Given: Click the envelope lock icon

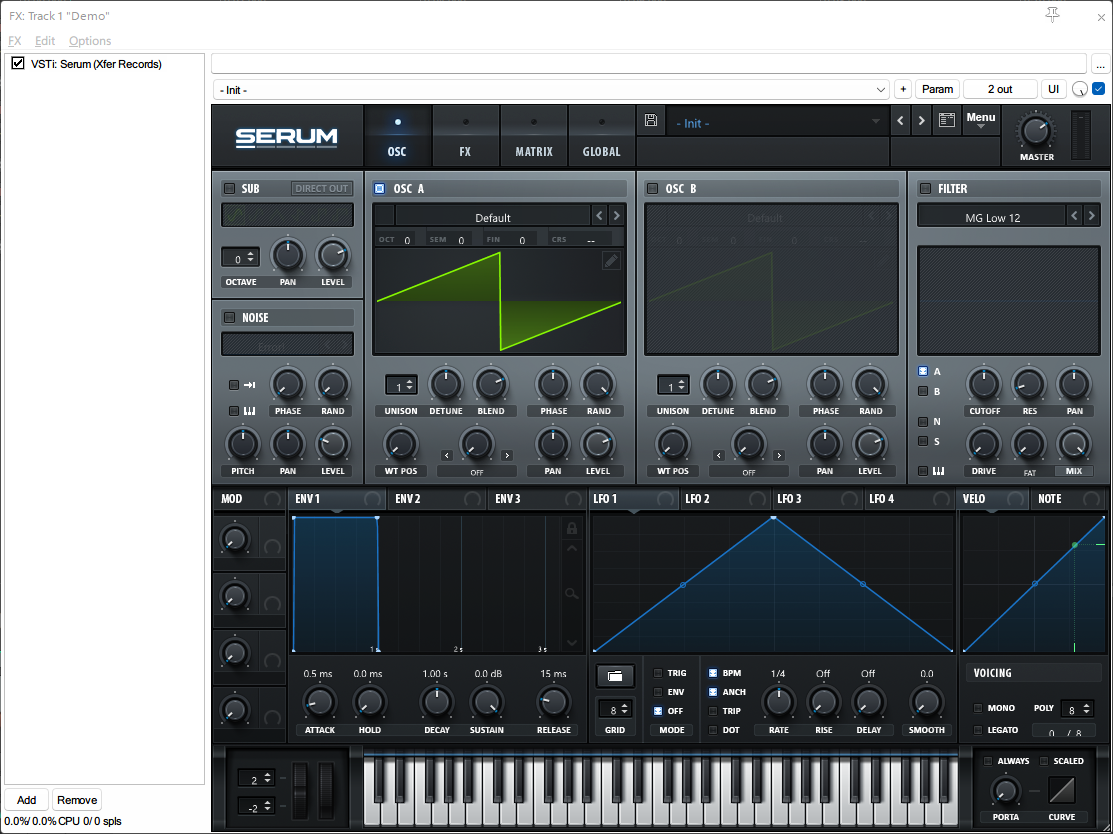Looking at the screenshot, I should (x=571, y=528).
